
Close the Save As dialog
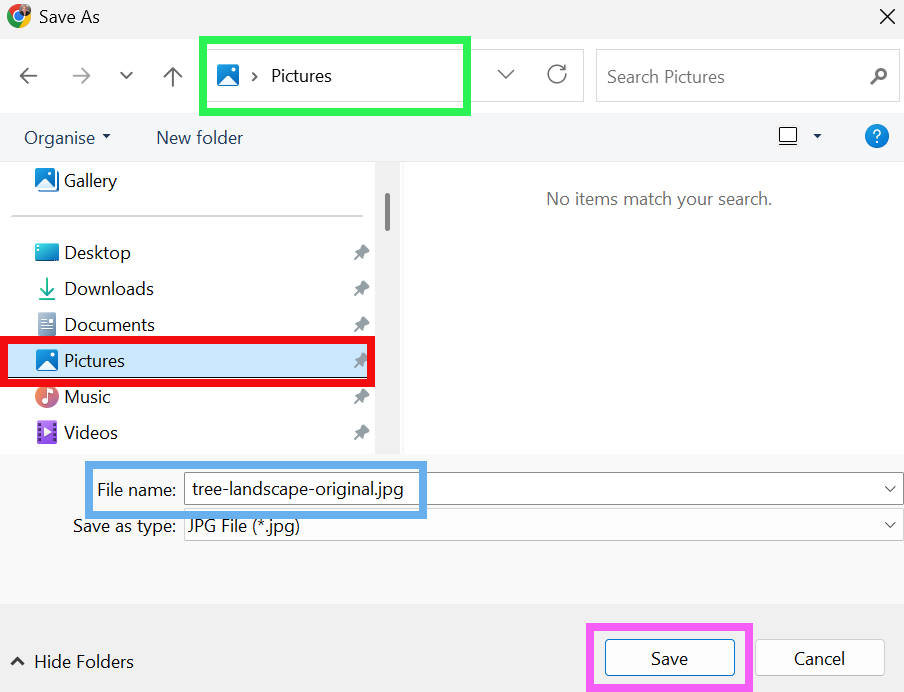pos(887,17)
